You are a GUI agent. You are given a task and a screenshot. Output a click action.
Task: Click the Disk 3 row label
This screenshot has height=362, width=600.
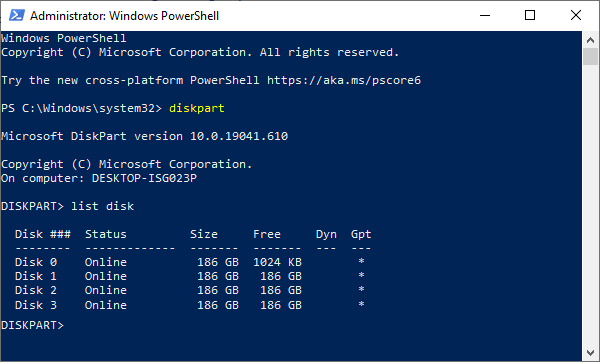coord(36,305)
